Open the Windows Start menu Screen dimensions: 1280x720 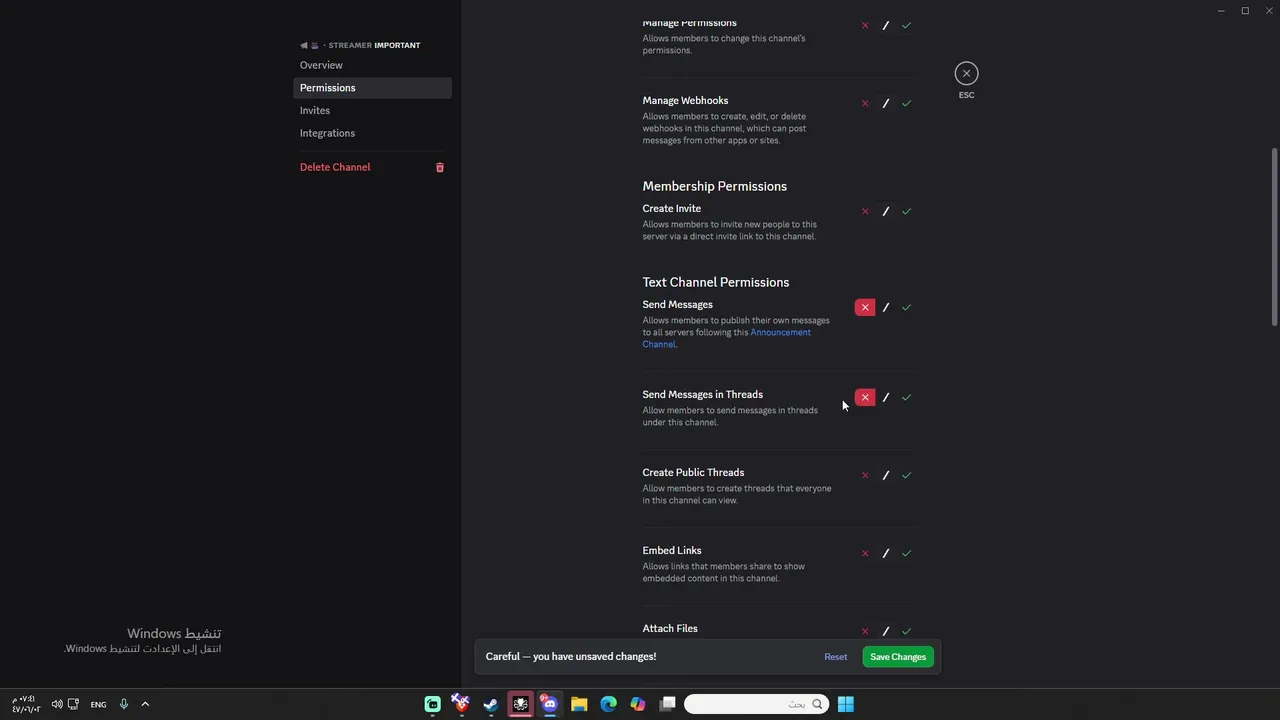(846, 704)
